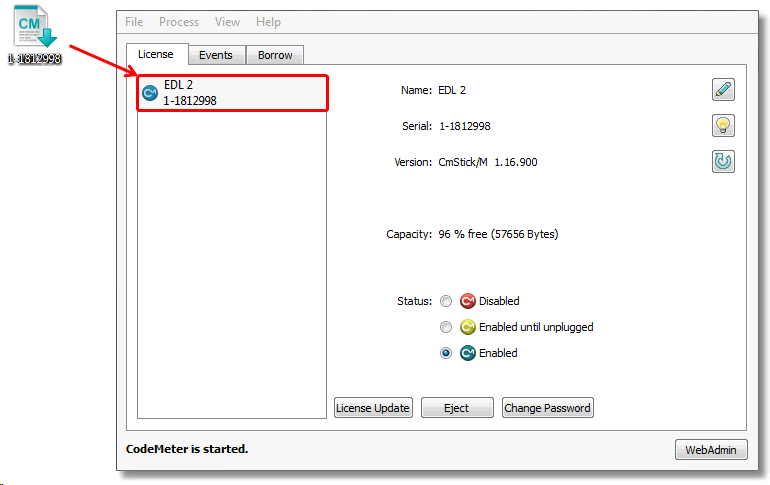Click the version text CmStick/M 1.16.900
770x485 pixels.
pyautogui.click(x=488, y=162)
